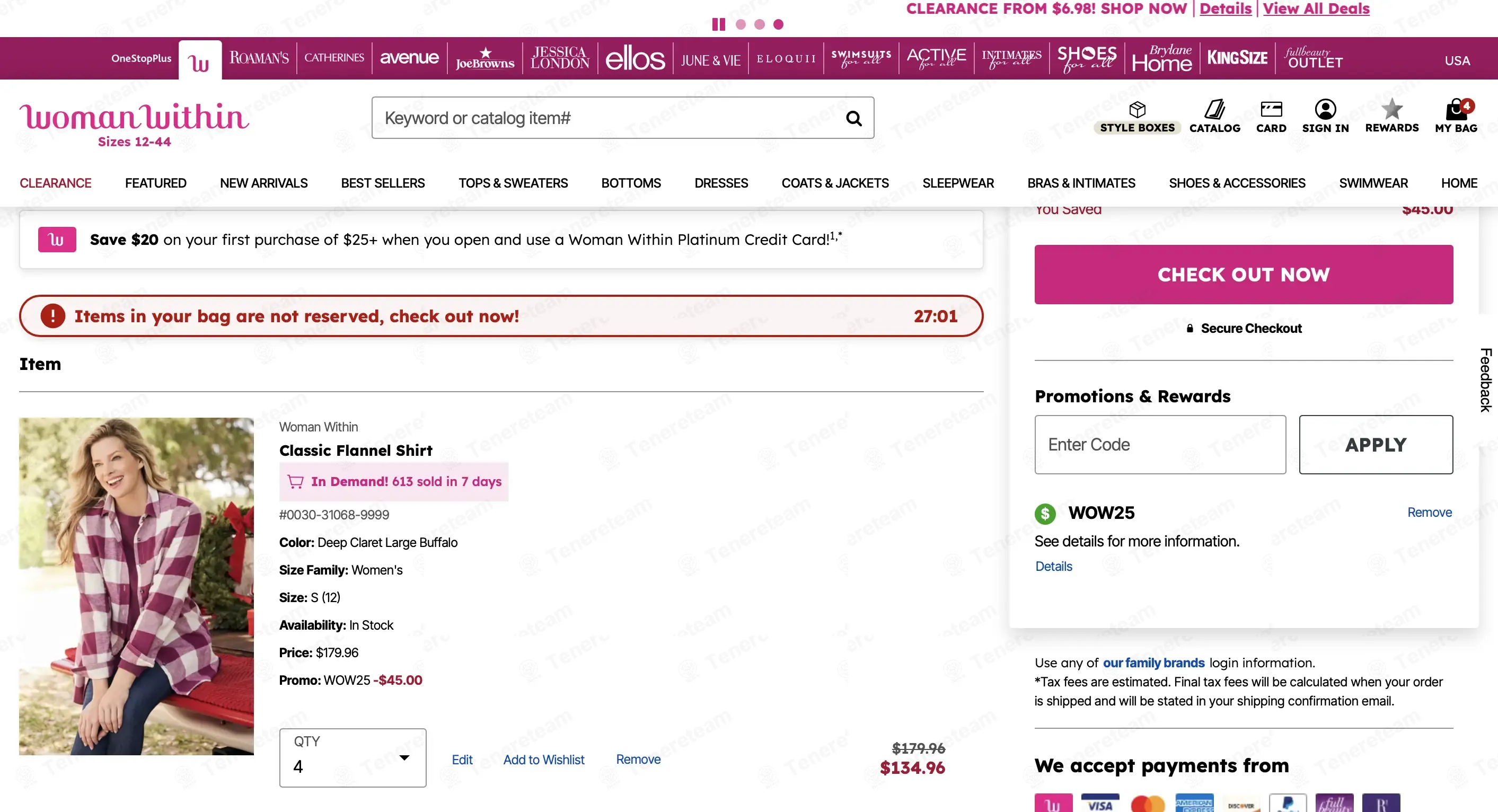Remove the Classic Flannel Shirt from bag

coord(639,760)
